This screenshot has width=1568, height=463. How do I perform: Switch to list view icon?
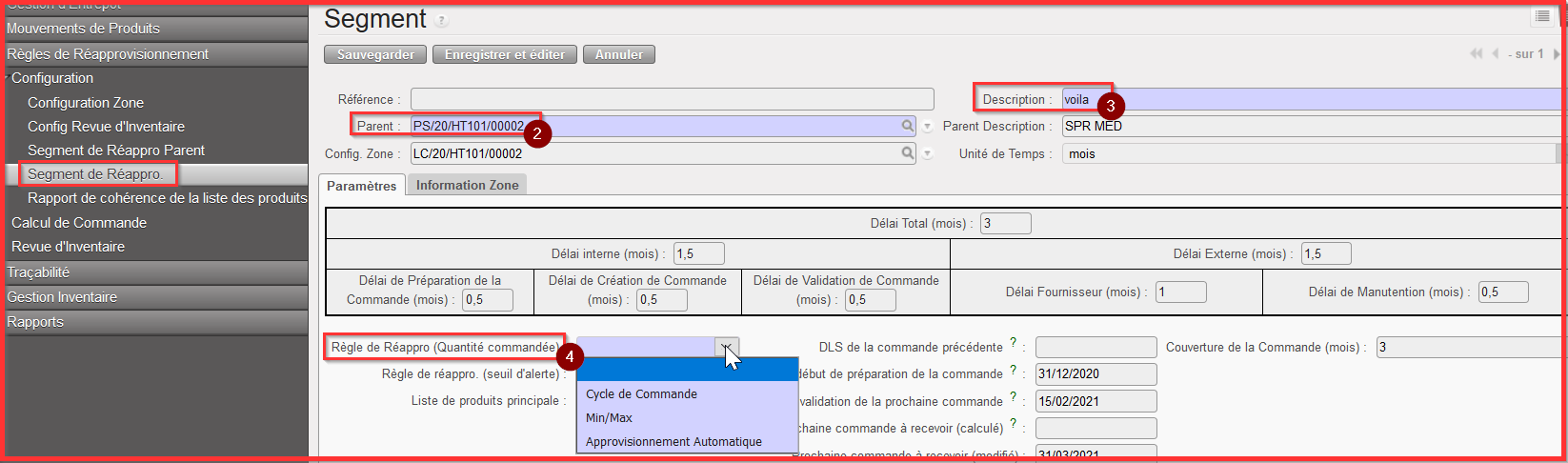click(x=1541, y=17)
